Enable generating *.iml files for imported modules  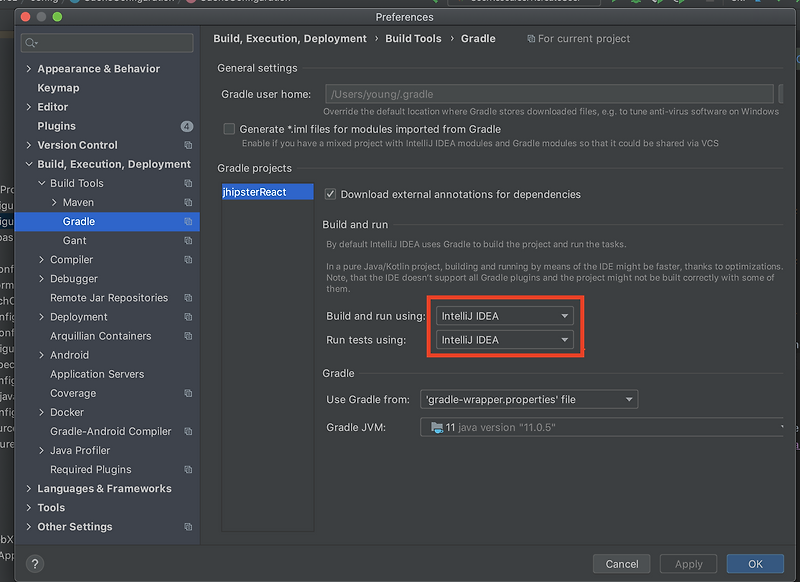(x=229, y=128)
